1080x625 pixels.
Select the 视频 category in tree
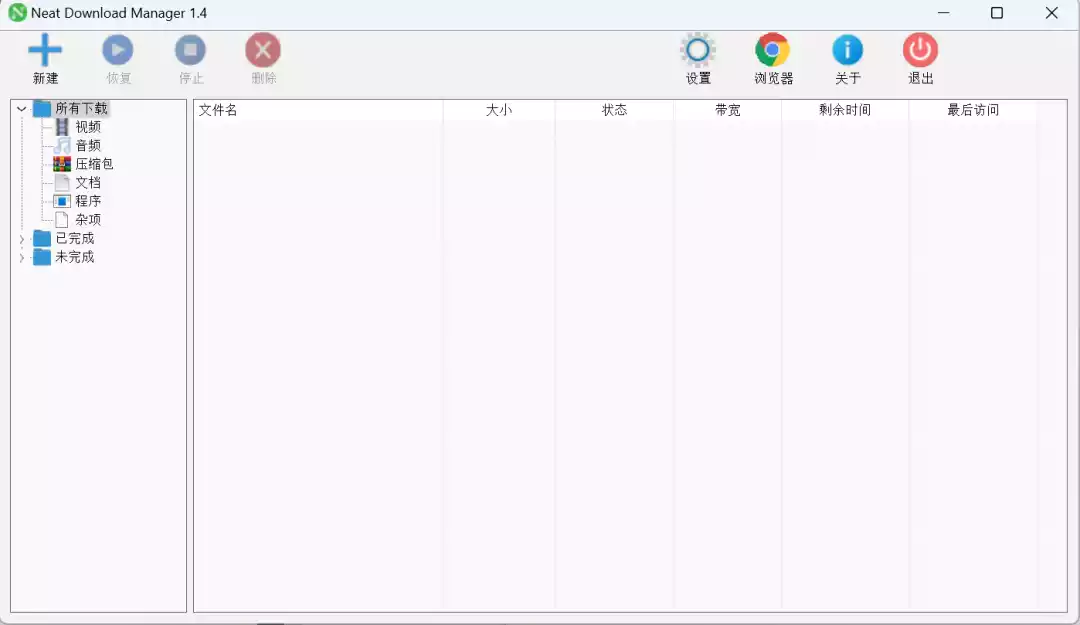(88, 127)
